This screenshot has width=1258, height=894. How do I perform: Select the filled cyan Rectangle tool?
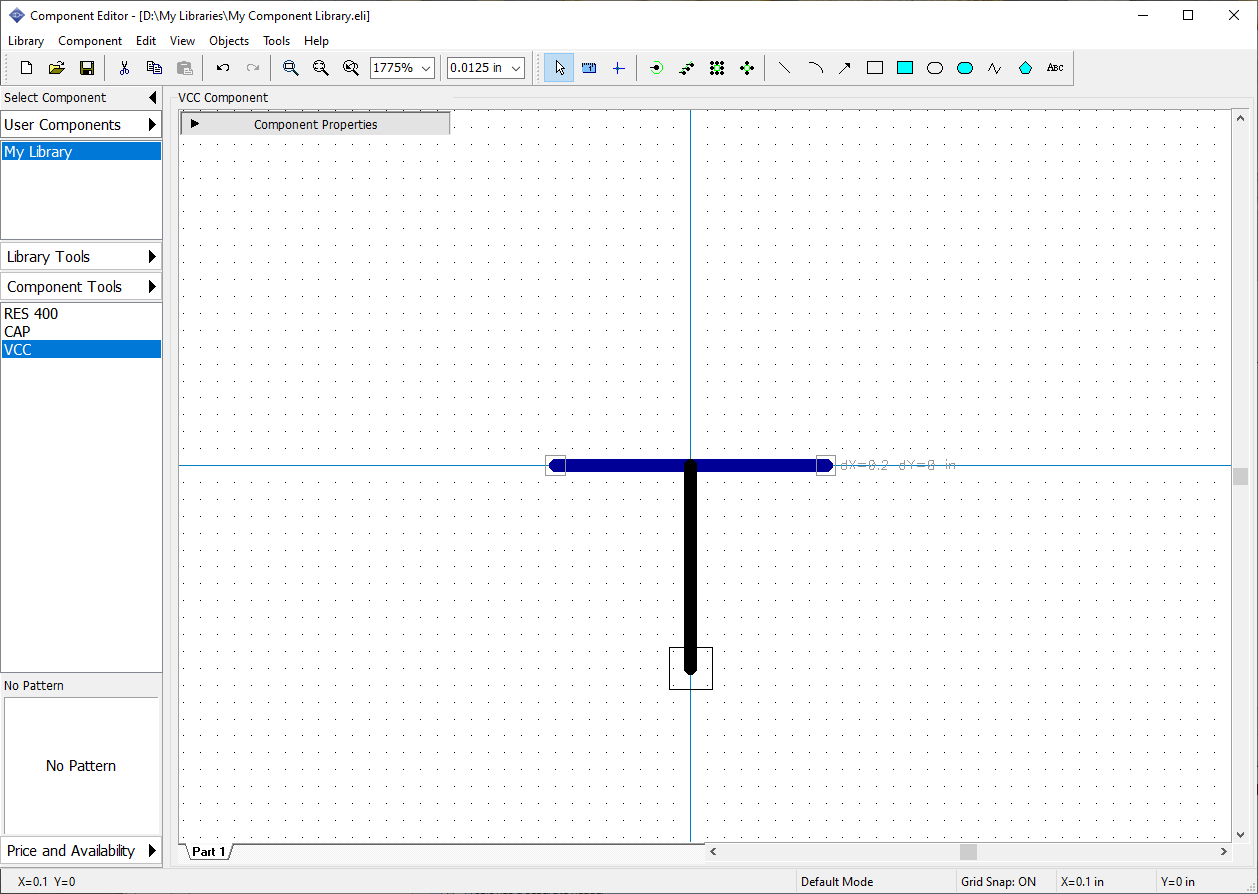905,68
